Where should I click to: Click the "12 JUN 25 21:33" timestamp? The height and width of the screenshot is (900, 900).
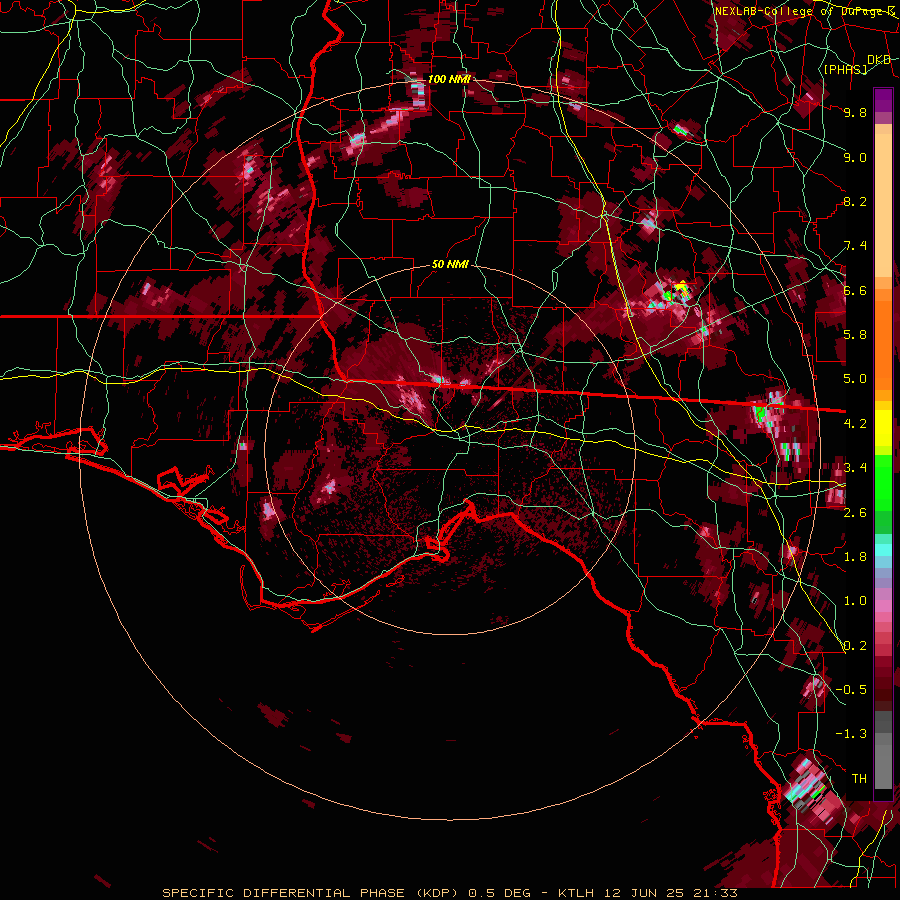(671, 893)
